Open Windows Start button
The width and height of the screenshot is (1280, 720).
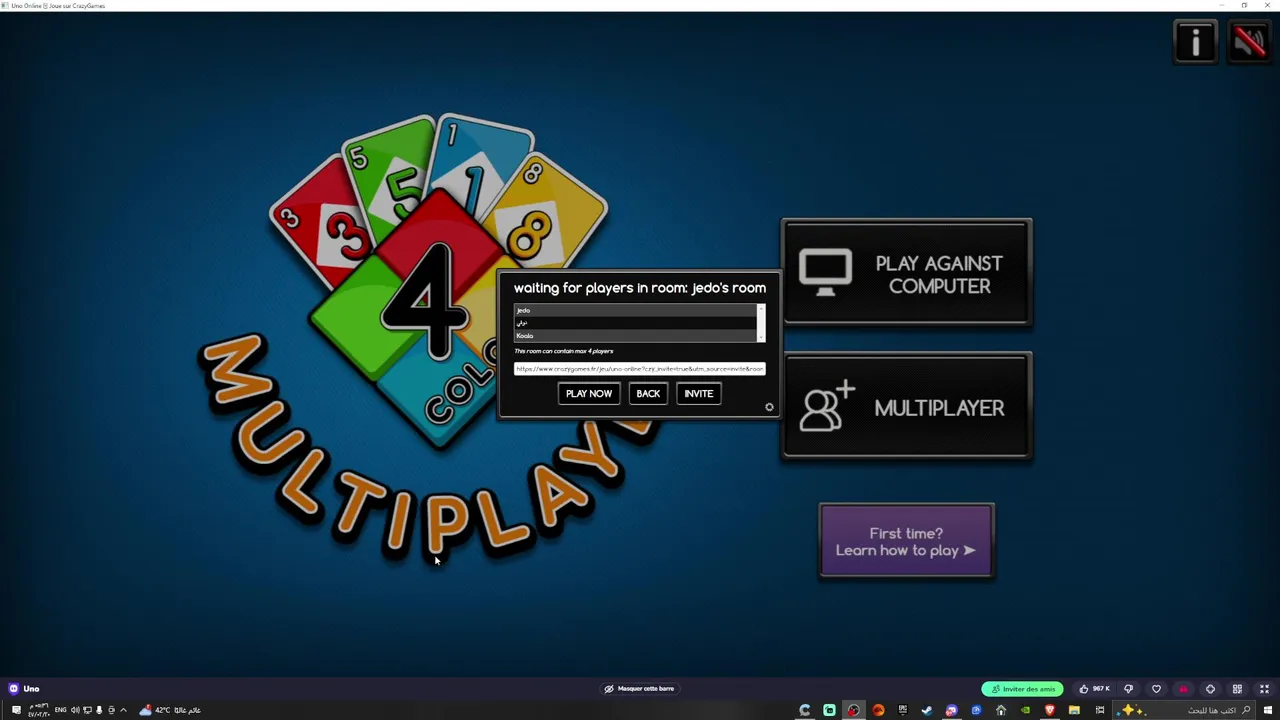pos(1267,710)
